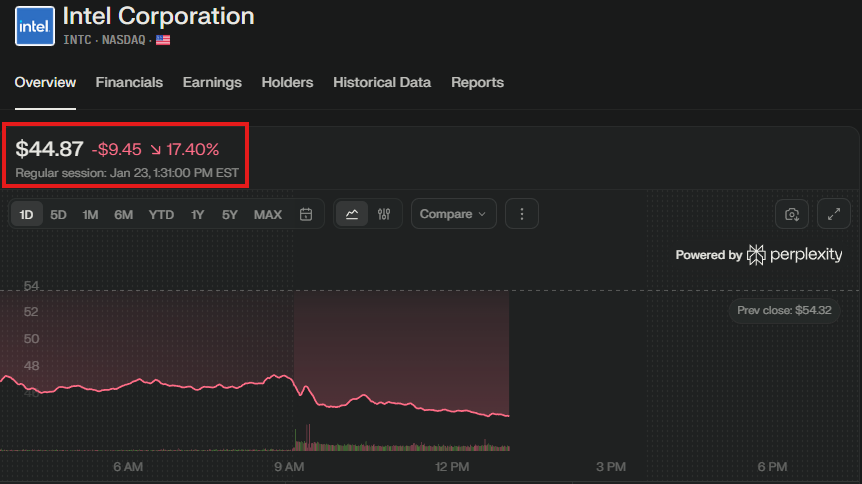The height and width of the screenshot is (484, 862).
Task: Click the 9 AM axis label
Action: 289,467
